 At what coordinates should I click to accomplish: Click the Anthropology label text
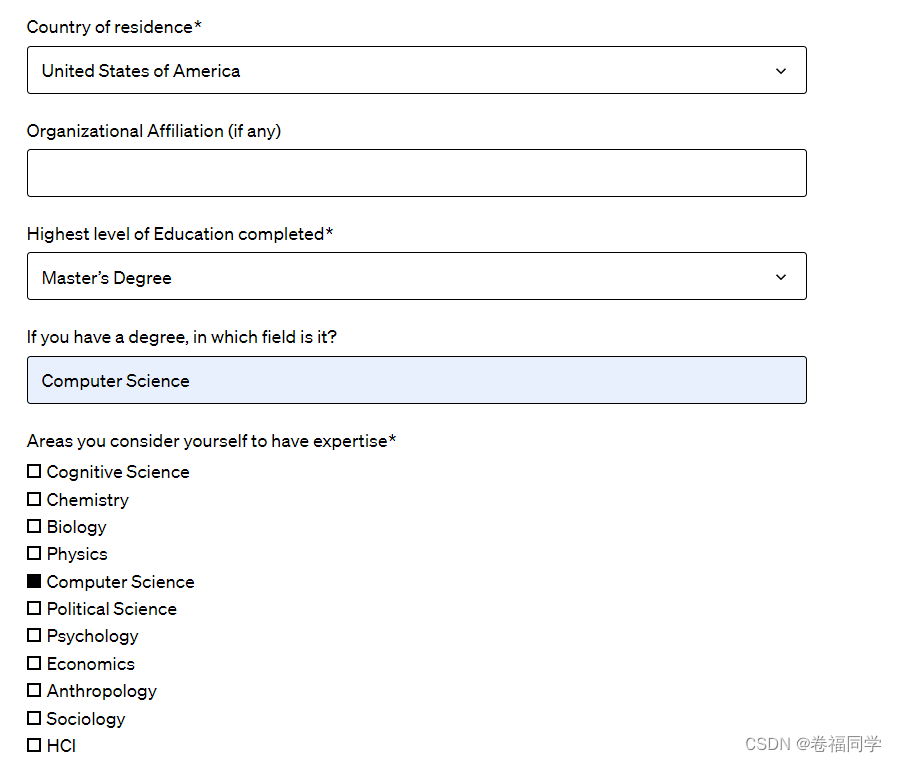pyautogui.click(x=102, y=692)
